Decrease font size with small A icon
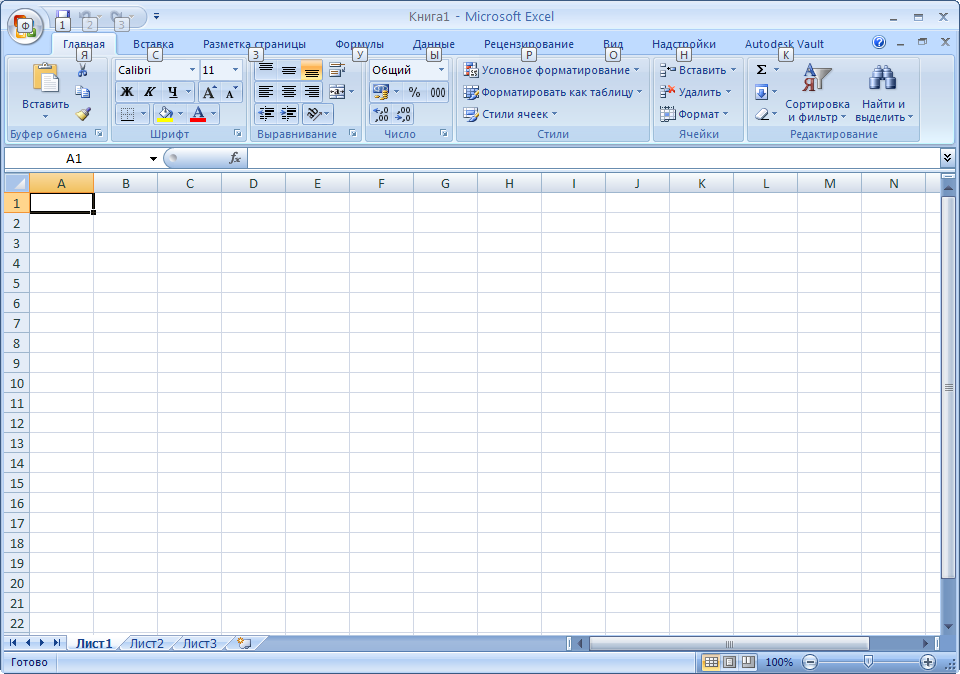 pyautogui.click(x=231, y=92)
